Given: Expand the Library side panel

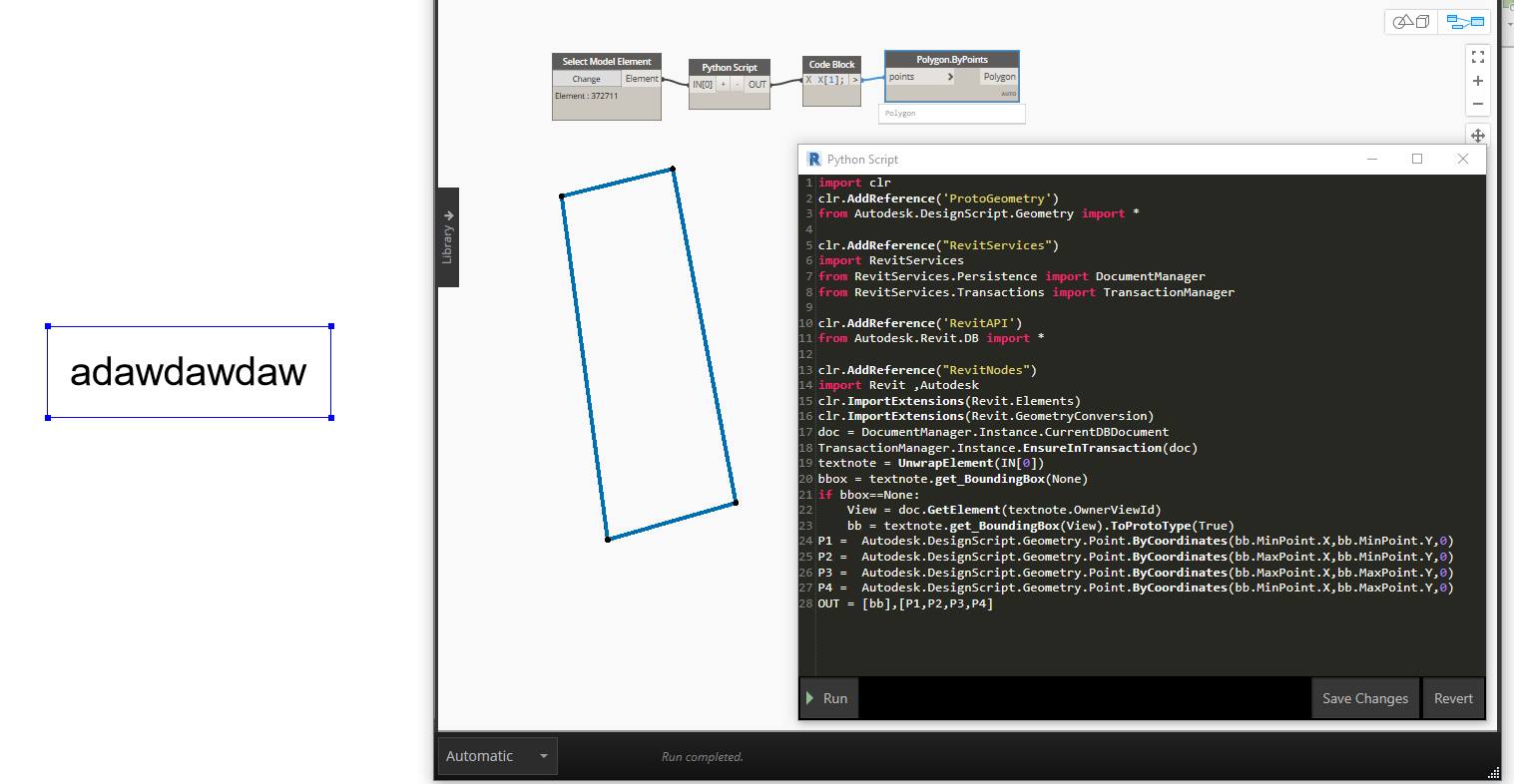Looking at the screenshot, I should click(448, 236).
